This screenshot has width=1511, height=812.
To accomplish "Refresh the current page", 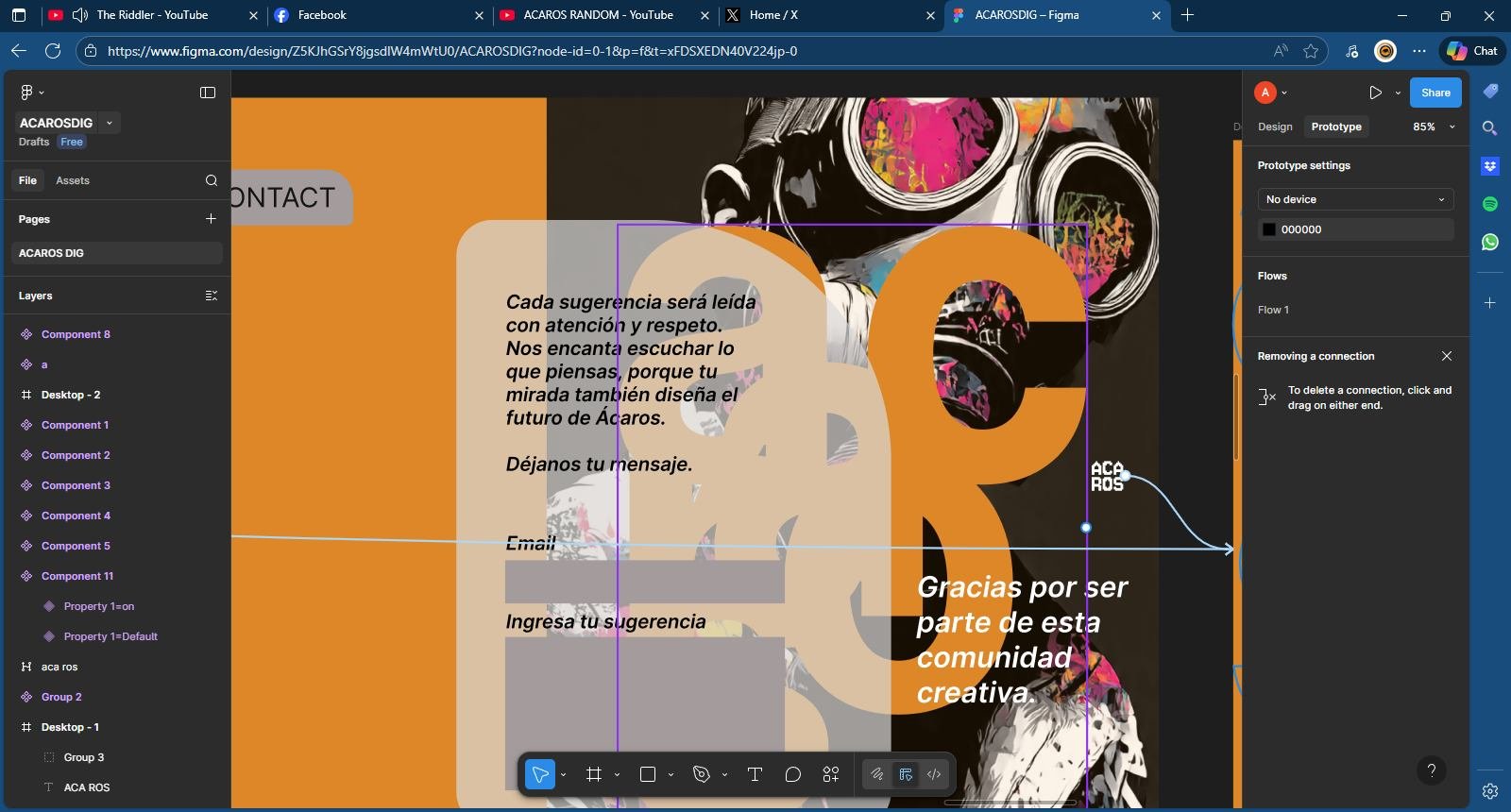I will click(x=53, y=51).
